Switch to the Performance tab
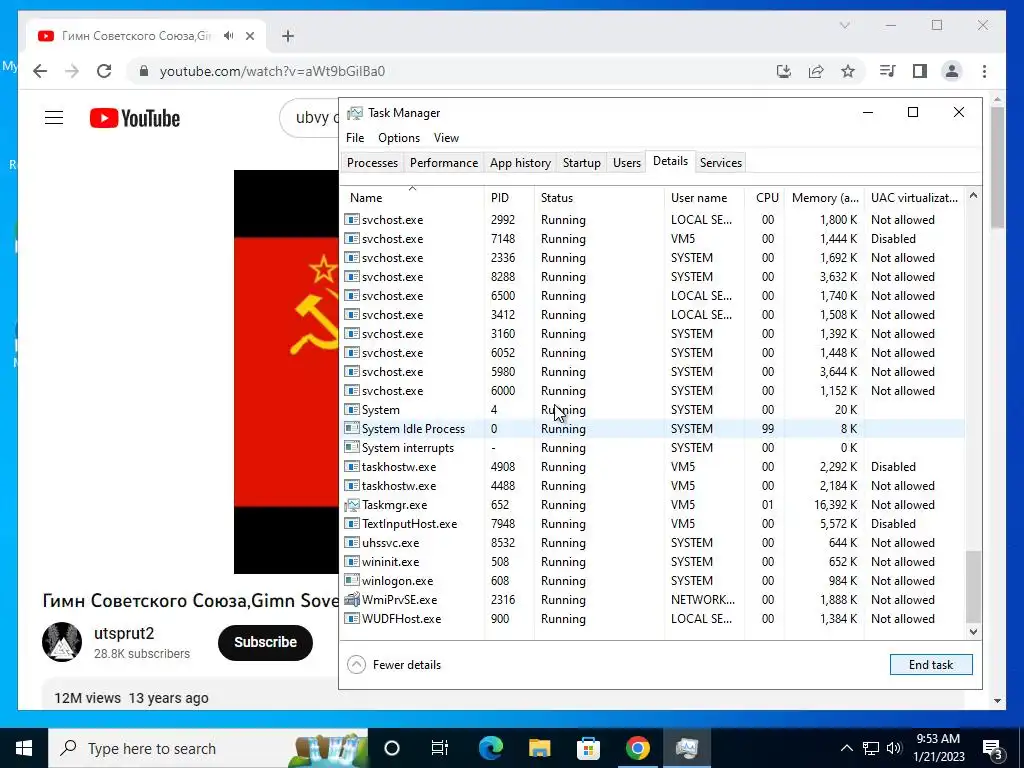 coord(443,163)
